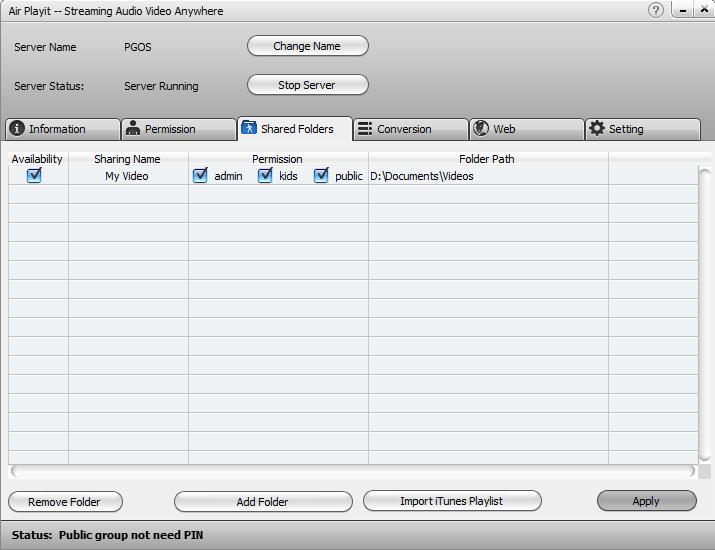Click the gear icon on the Setting tab

597,128
